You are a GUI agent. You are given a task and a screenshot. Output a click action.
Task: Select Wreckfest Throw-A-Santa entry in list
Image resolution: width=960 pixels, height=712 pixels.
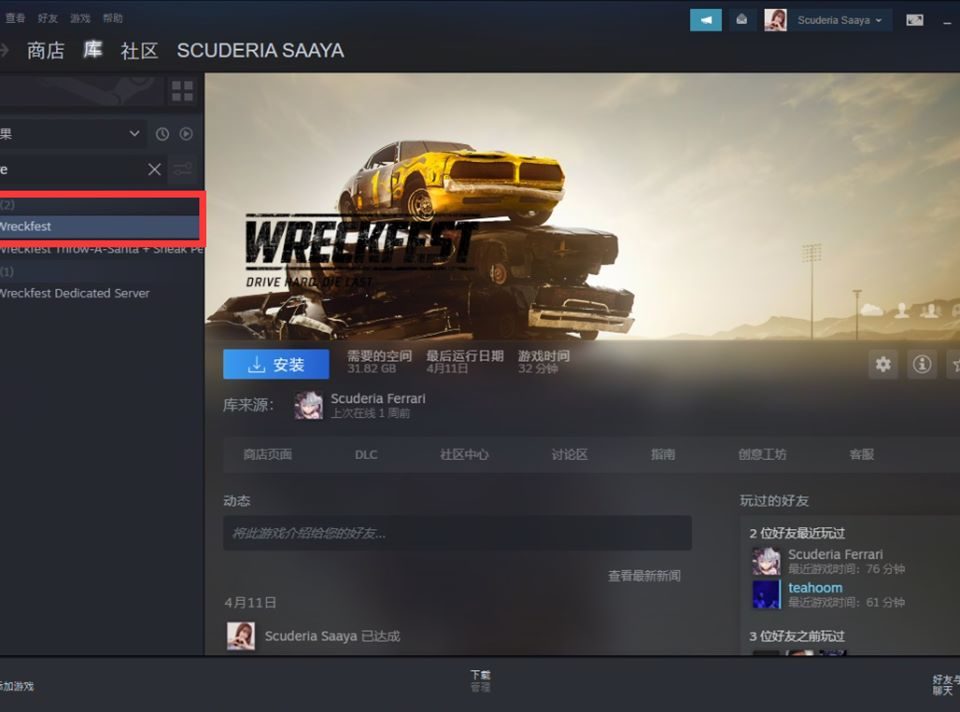click(x=101, y=249)
